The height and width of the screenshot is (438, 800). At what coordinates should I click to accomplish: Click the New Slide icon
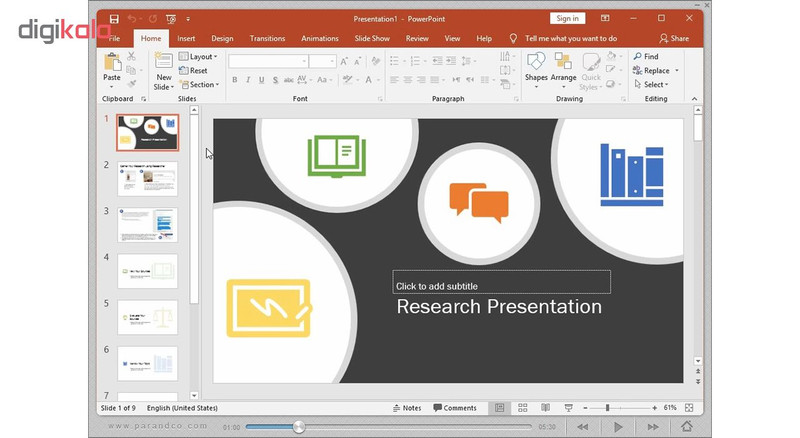pos(163,61)
